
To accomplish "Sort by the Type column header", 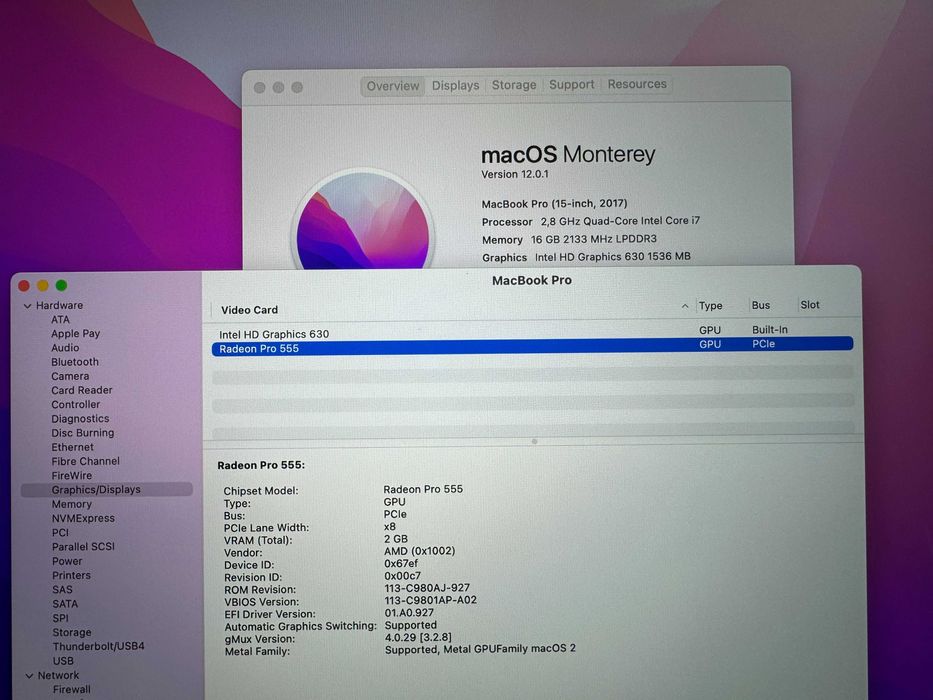I will [710, 306].
